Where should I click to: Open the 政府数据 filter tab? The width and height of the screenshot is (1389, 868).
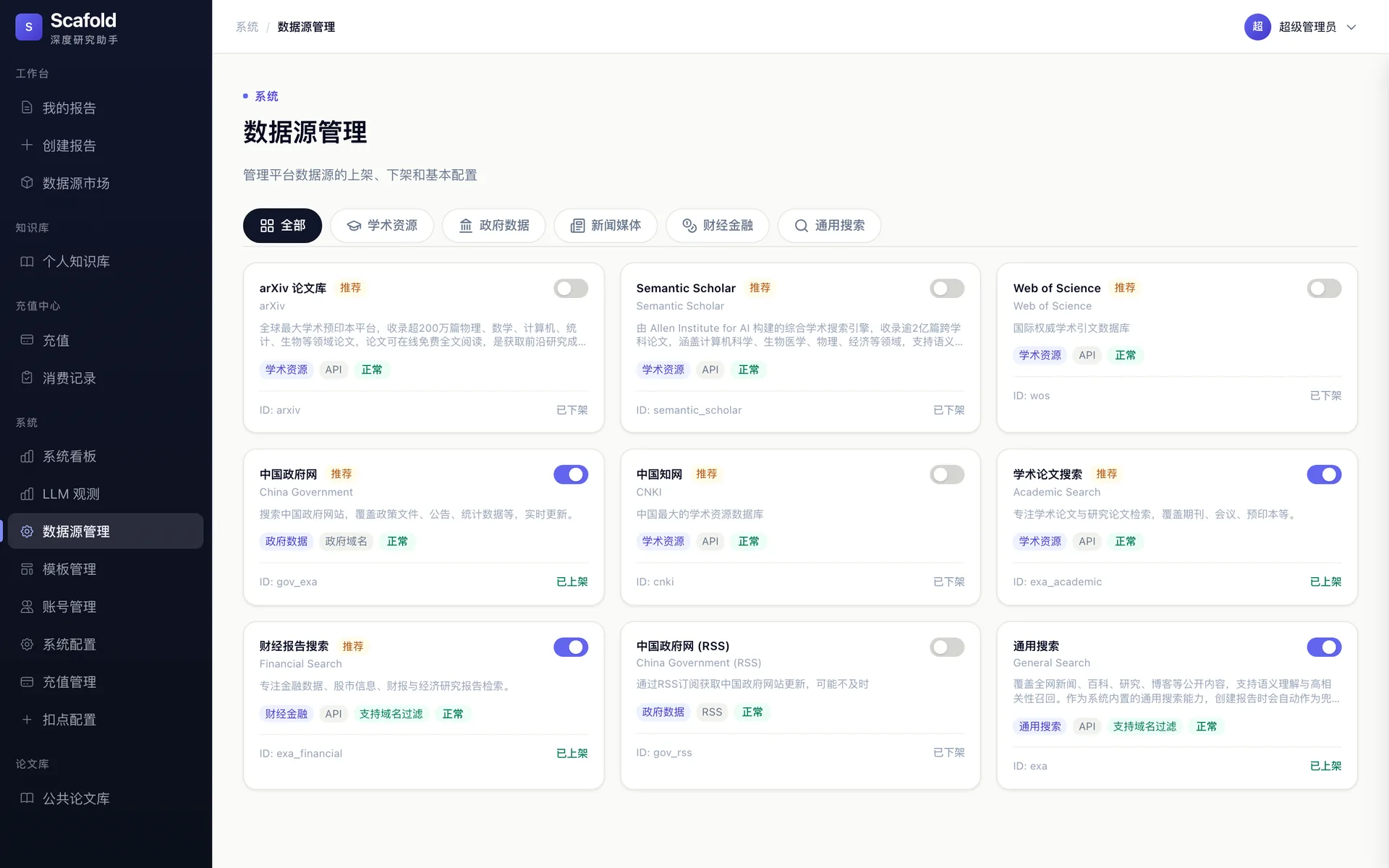494,226
